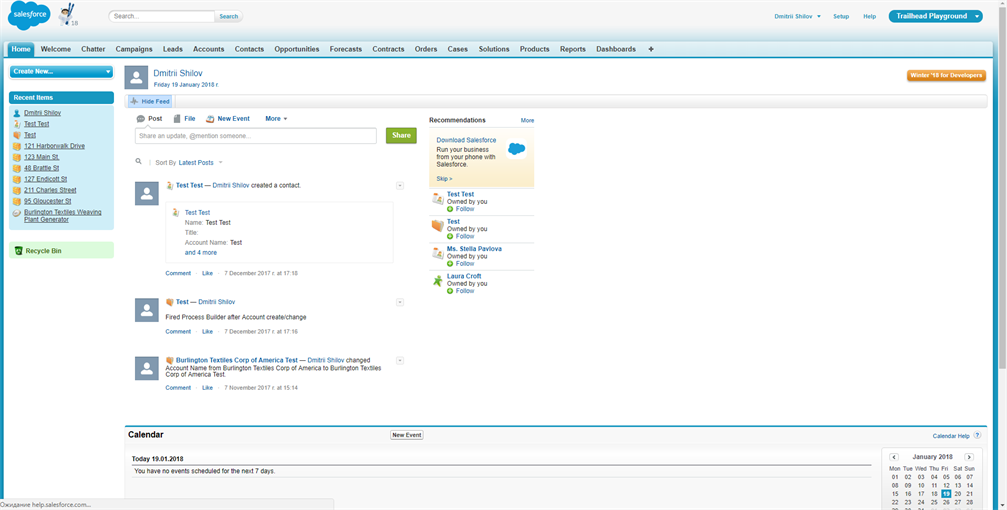The width and height of the screenshot is (1007, 510).
Task: Expand the More publisher actions menu
Action: pos(276,119)
